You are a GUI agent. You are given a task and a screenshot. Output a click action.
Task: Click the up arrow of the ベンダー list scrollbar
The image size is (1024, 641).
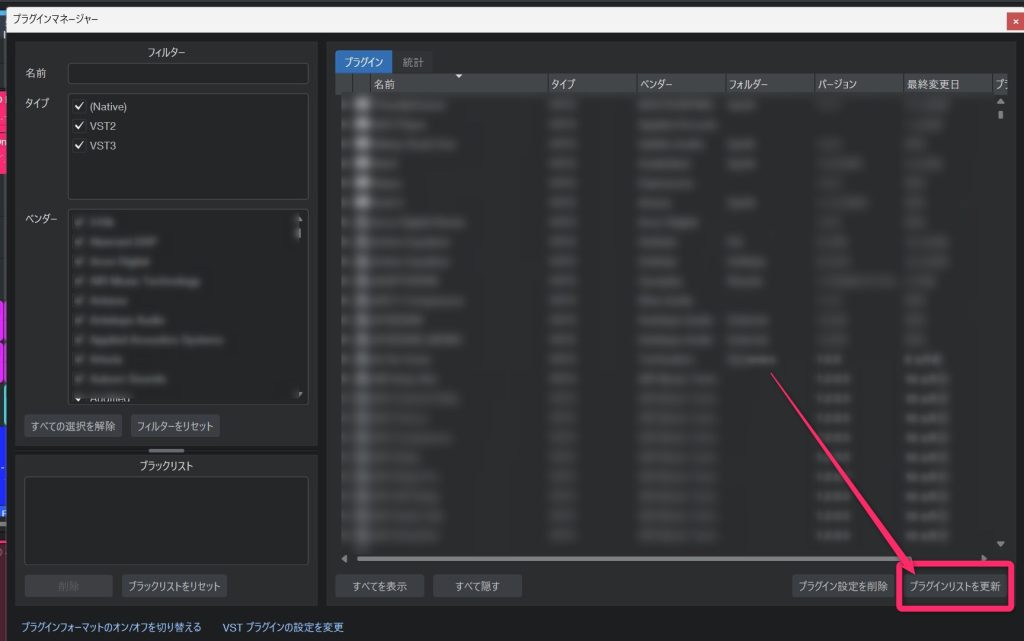[298, 219]
